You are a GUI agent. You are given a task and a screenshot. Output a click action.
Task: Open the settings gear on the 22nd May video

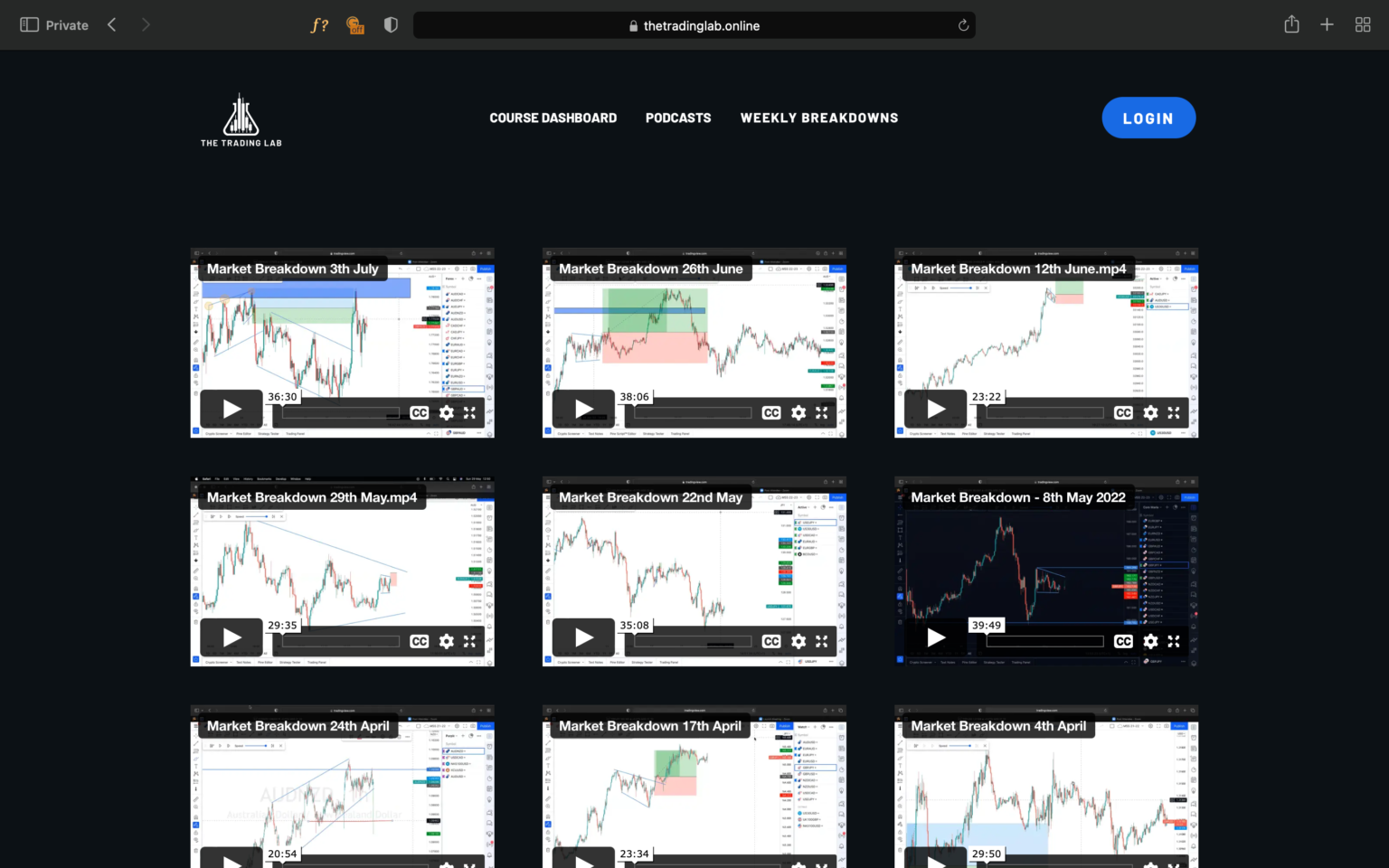[798, 641]
